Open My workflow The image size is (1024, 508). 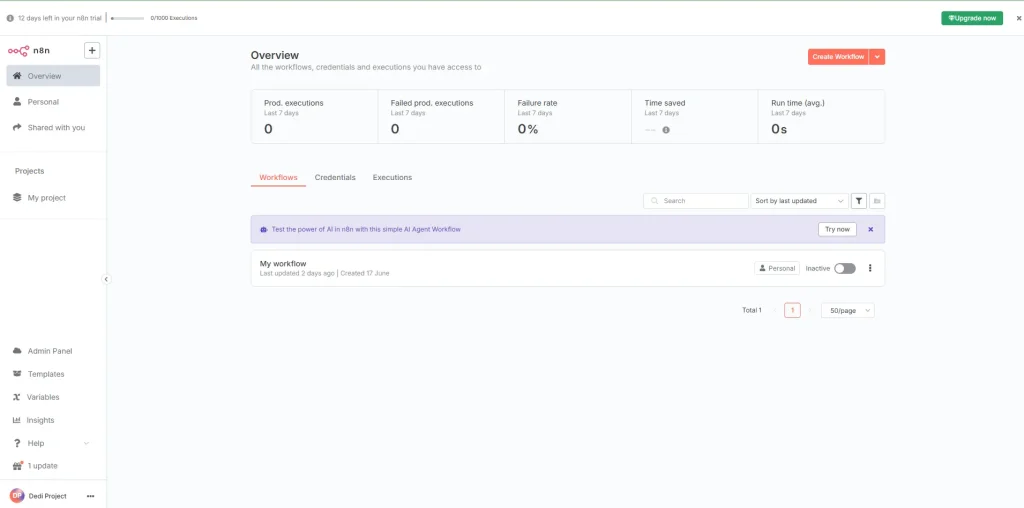point(568,268)
